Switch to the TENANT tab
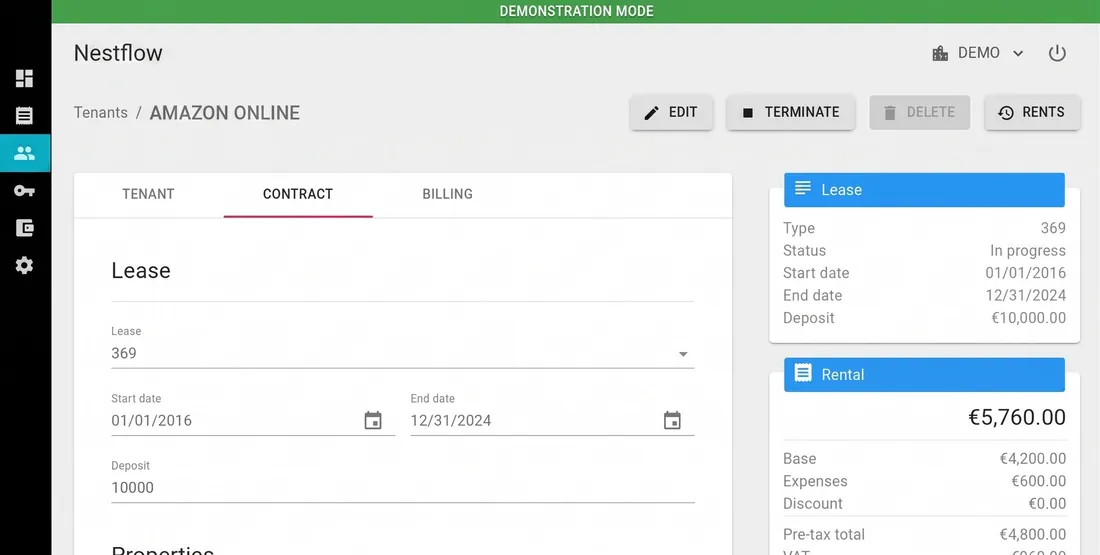1100x555 pixels. 148,194
